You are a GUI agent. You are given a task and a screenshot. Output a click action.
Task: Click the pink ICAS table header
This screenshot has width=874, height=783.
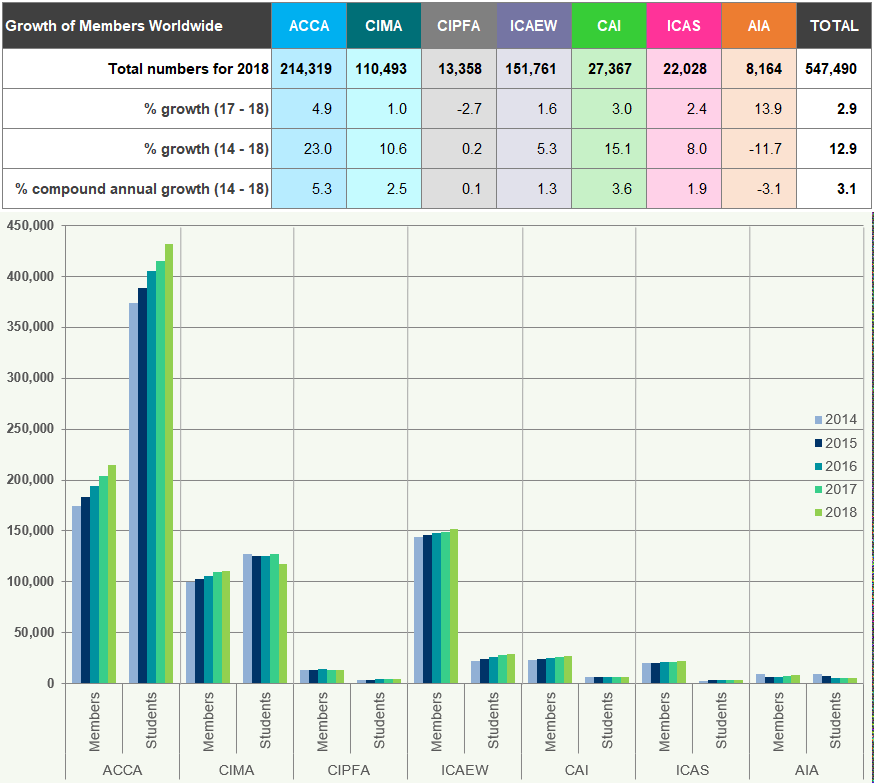(684, 26)
